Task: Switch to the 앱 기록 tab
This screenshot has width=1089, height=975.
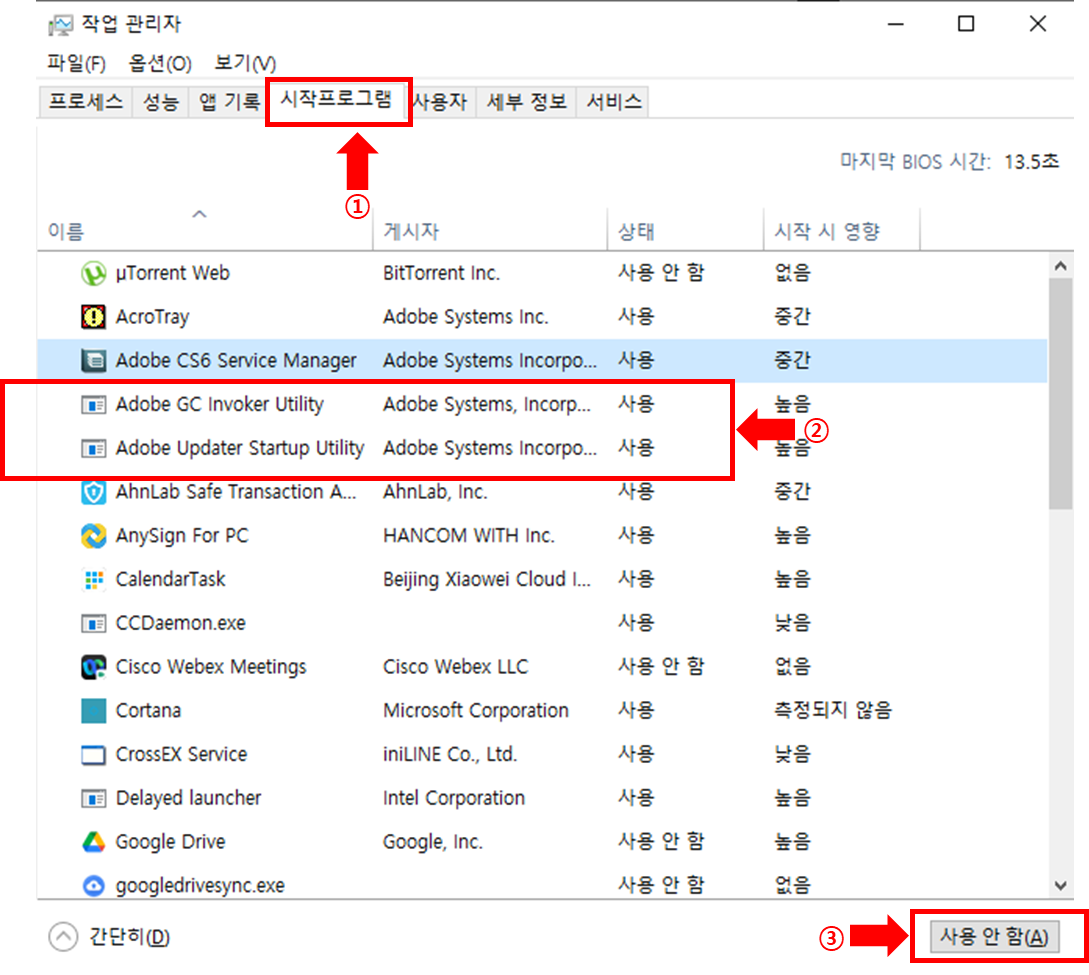Action: pos(228,102)
